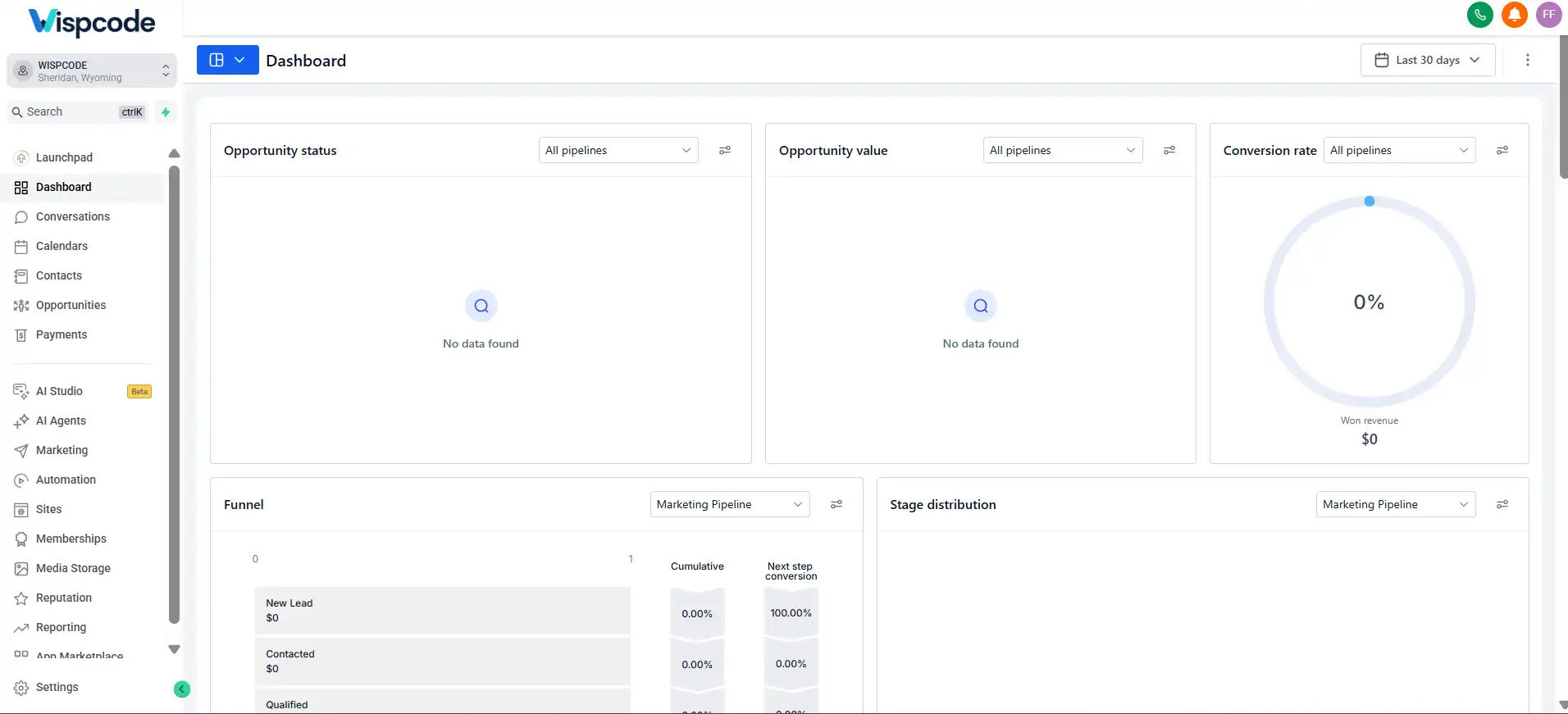Image resolution: width=1568 pixels, height=714 pixels.
Task: Click the green phone dialer icon
Action: [x=1480, y=15]
